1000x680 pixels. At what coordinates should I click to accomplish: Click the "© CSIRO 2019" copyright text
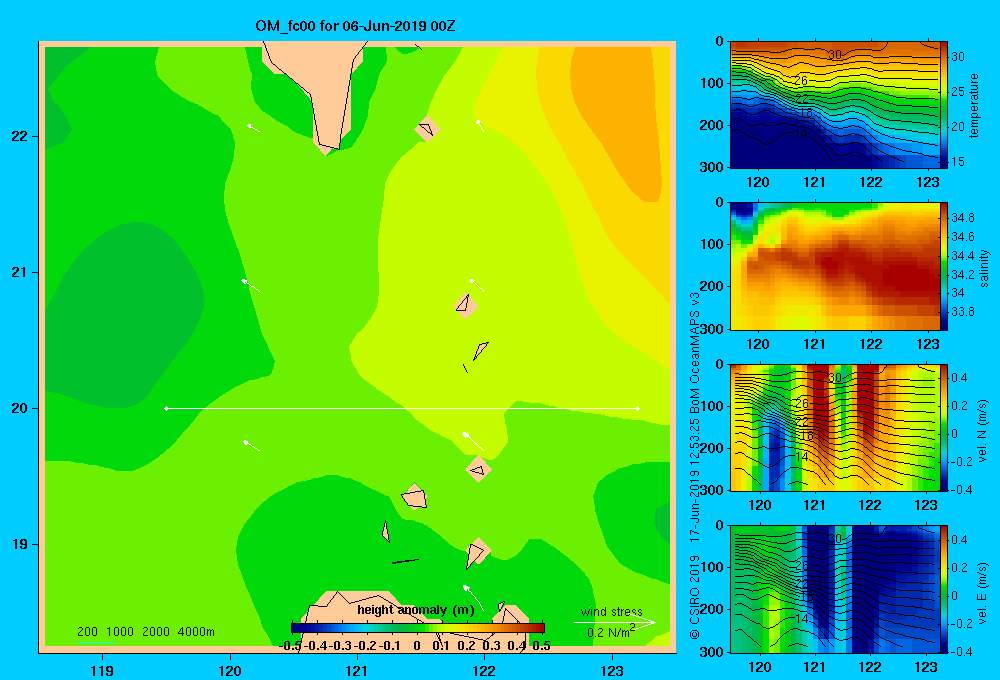click(695, 598)
